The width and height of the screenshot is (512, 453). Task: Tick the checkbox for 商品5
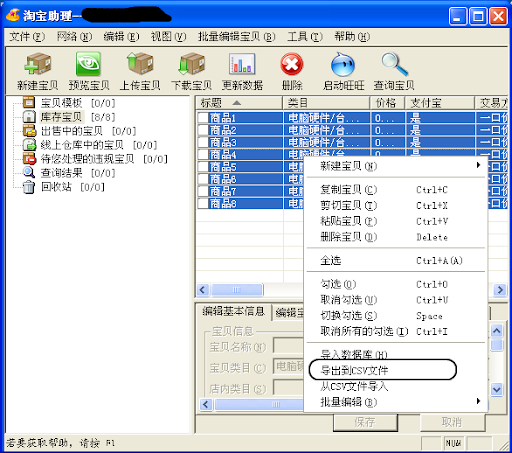203,167
